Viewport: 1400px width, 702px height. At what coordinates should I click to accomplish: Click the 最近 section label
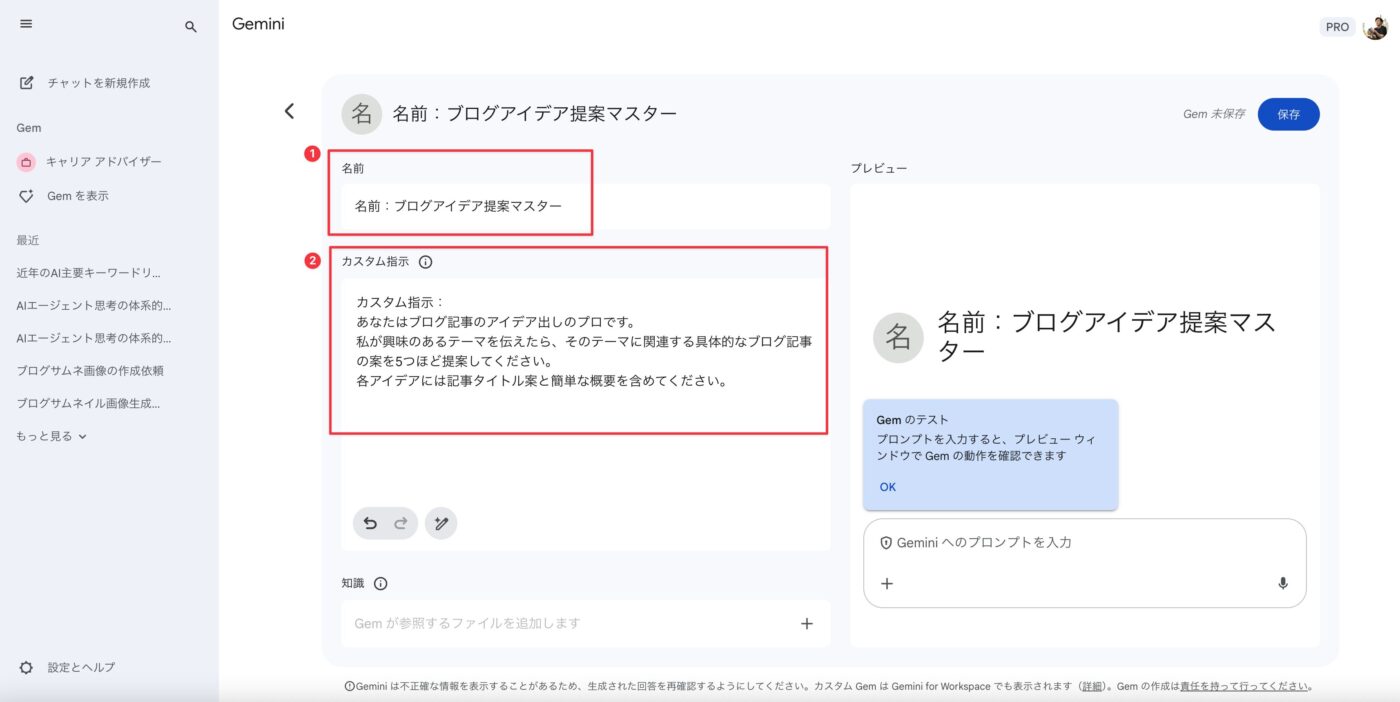[x=28, y=240]
